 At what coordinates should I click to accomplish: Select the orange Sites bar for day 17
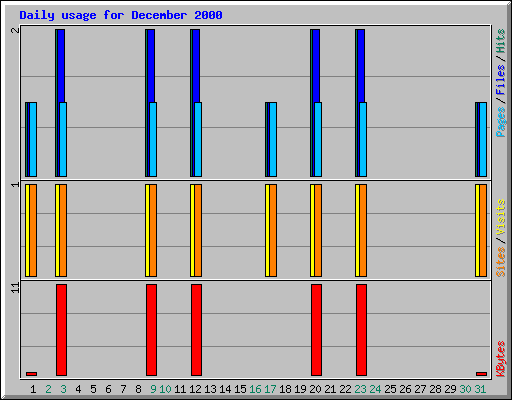[273, 230]
